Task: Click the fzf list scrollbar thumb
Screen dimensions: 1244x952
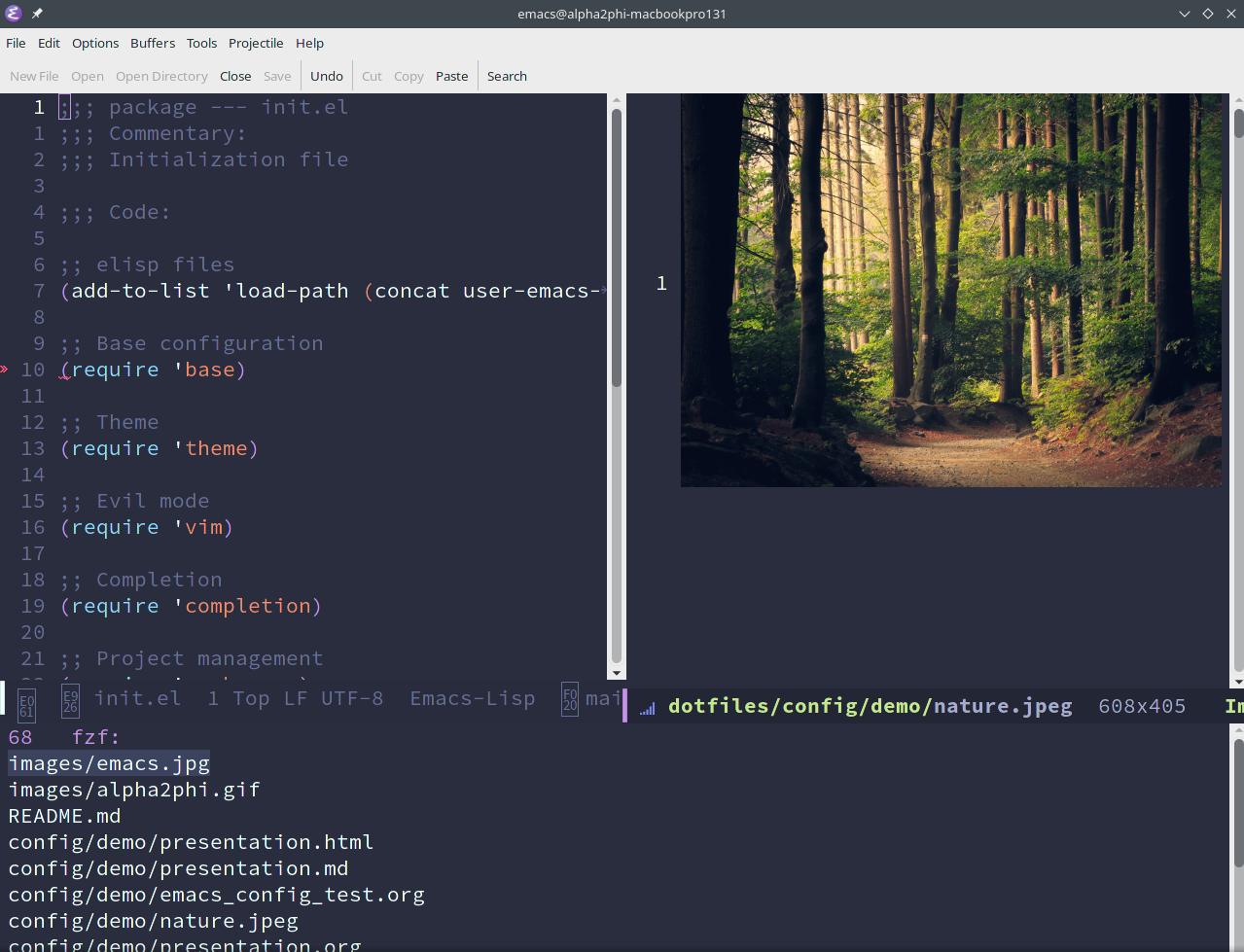Action: click(x=1238, y=803)
